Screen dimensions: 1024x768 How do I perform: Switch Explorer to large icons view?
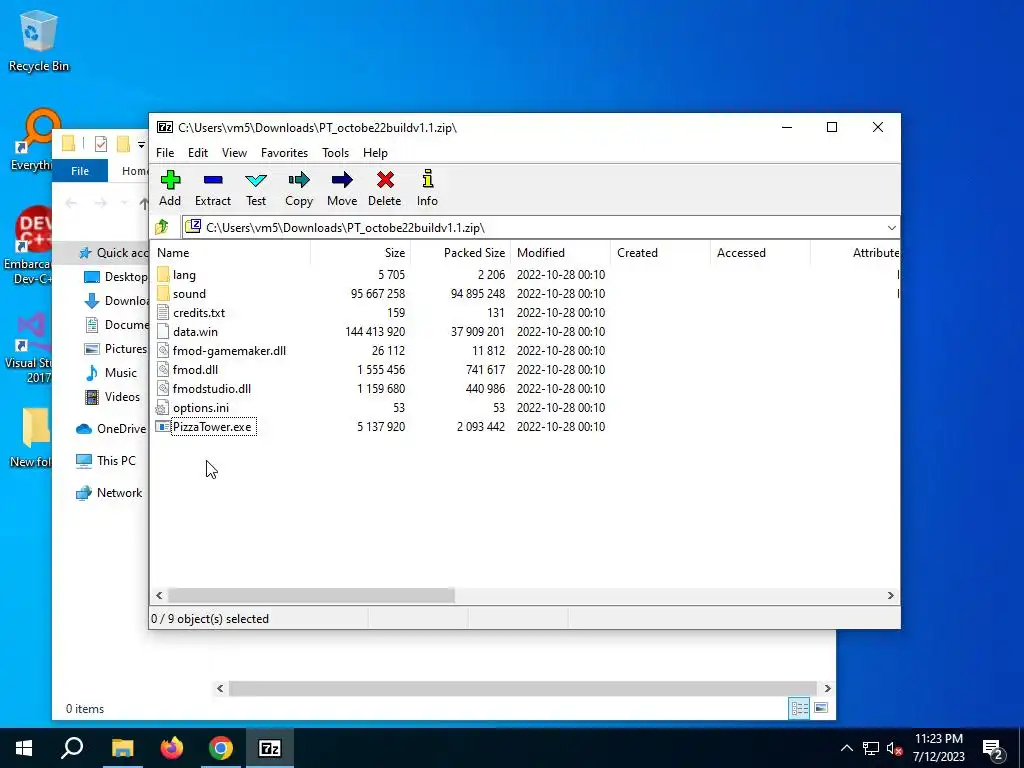pos(821,708)
